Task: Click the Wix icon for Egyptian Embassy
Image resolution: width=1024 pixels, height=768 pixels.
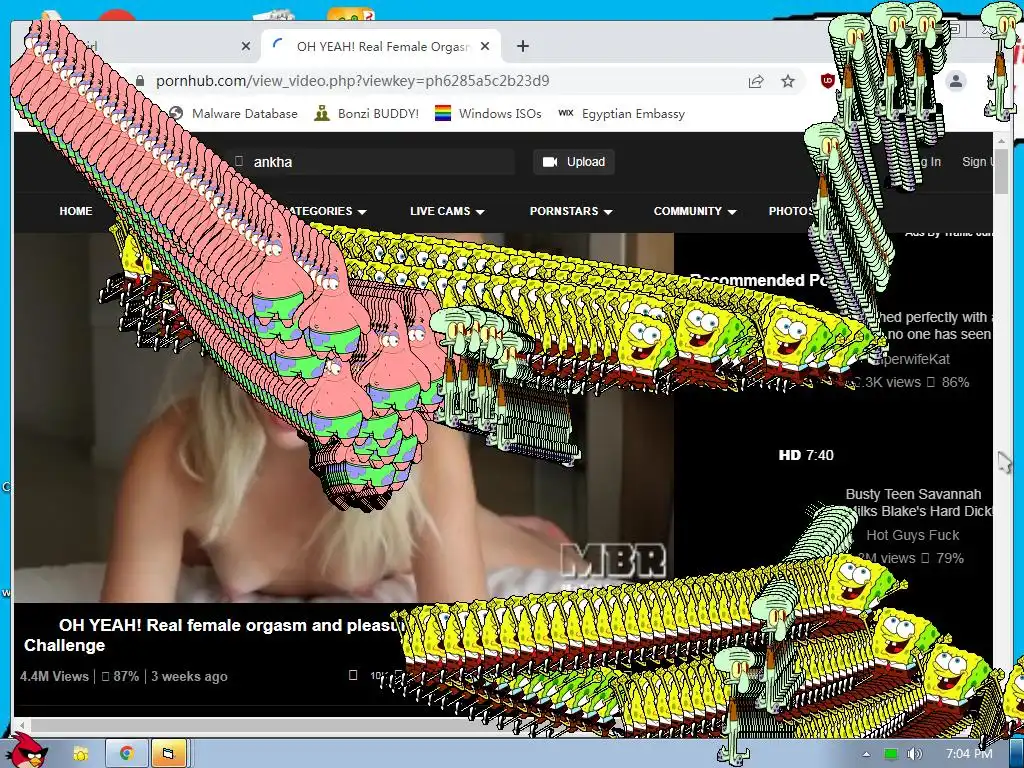Action: point(566,113)
